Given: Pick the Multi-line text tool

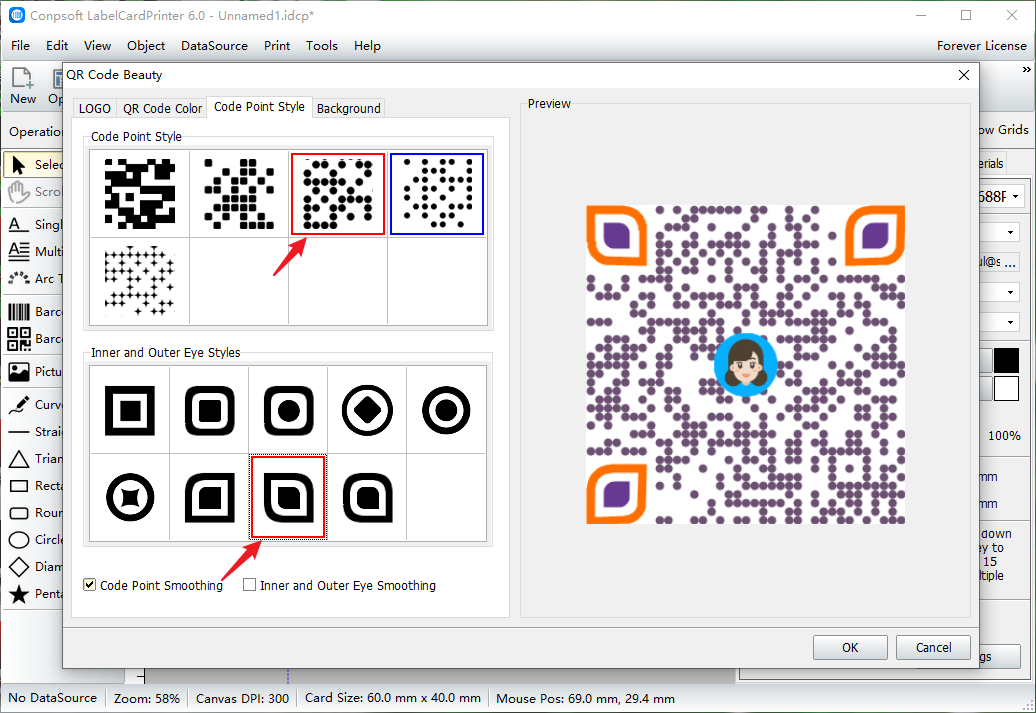Looking at the screenshot, I should click(x=33, y=251).
